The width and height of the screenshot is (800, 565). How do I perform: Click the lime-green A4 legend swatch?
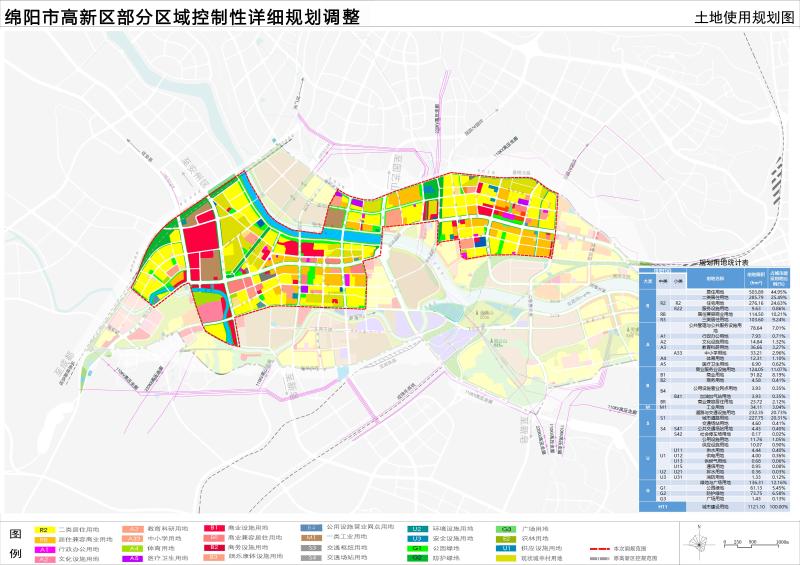(133, 548)
